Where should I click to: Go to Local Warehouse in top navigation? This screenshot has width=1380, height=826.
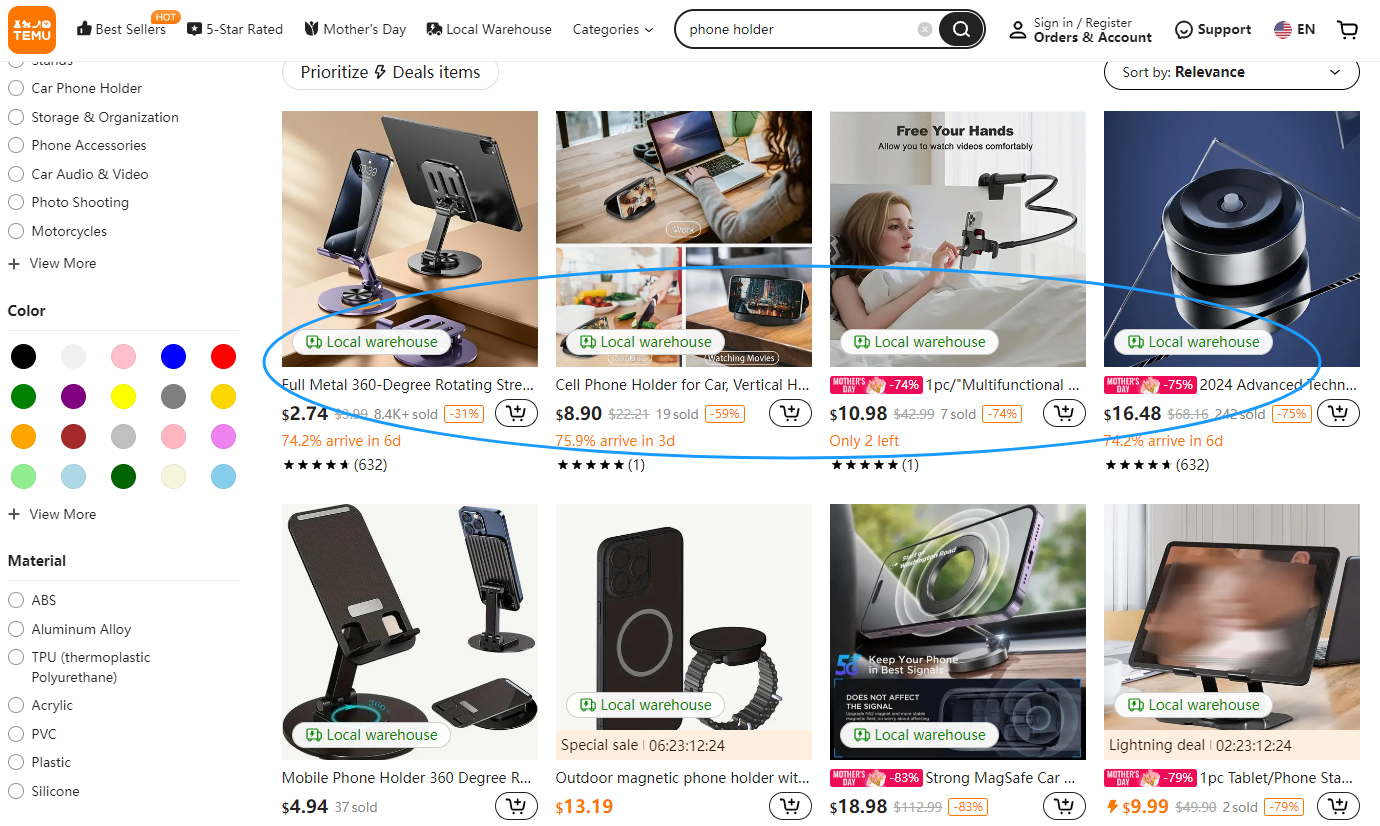pyautogui.click(x=489, y=29)
